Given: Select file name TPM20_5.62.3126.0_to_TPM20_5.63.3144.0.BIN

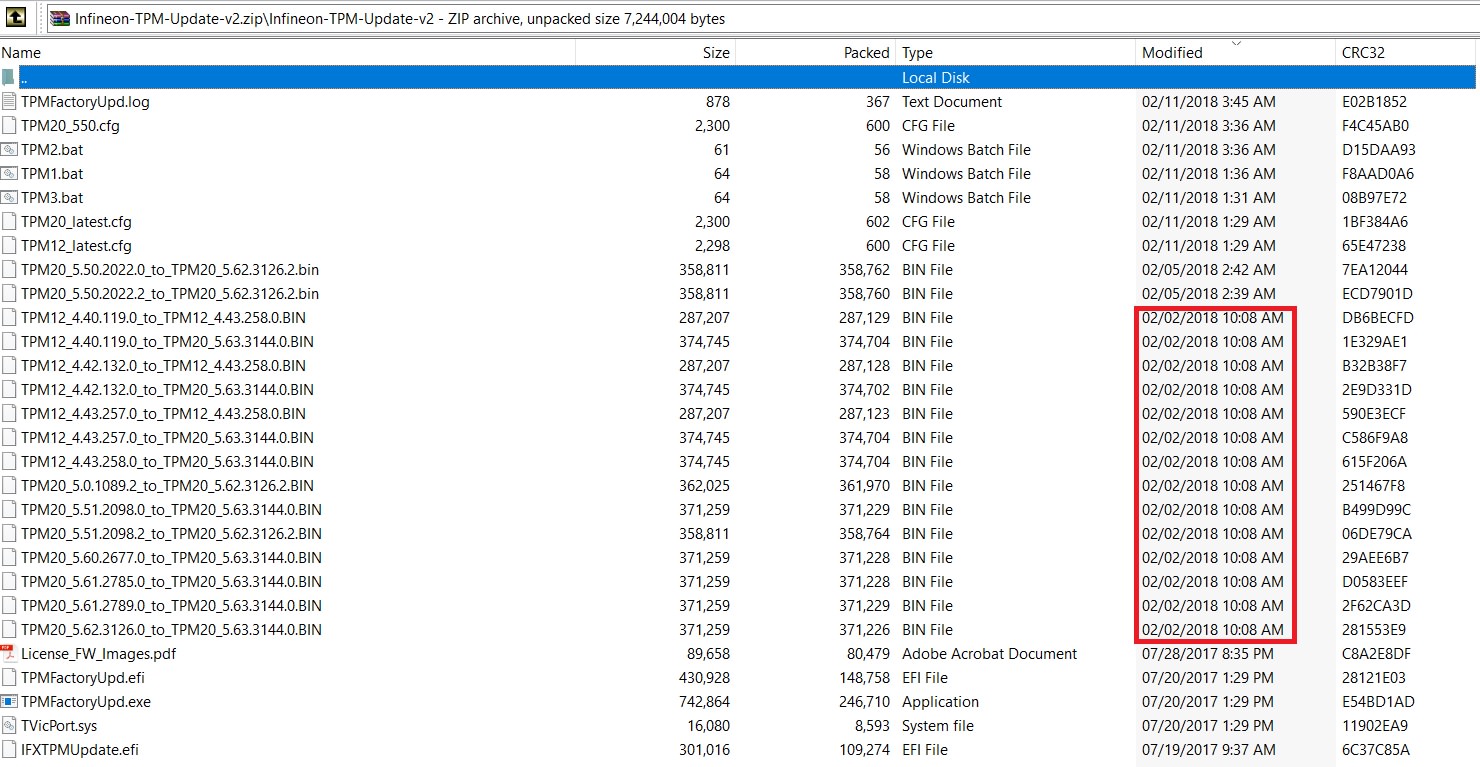Looking at the screenshot, I should pos(171,630).
